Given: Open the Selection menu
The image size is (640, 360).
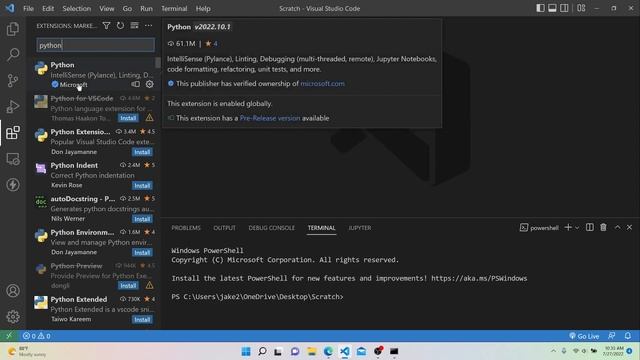Looking at the screenshot, I should click(x=76, y=9).
